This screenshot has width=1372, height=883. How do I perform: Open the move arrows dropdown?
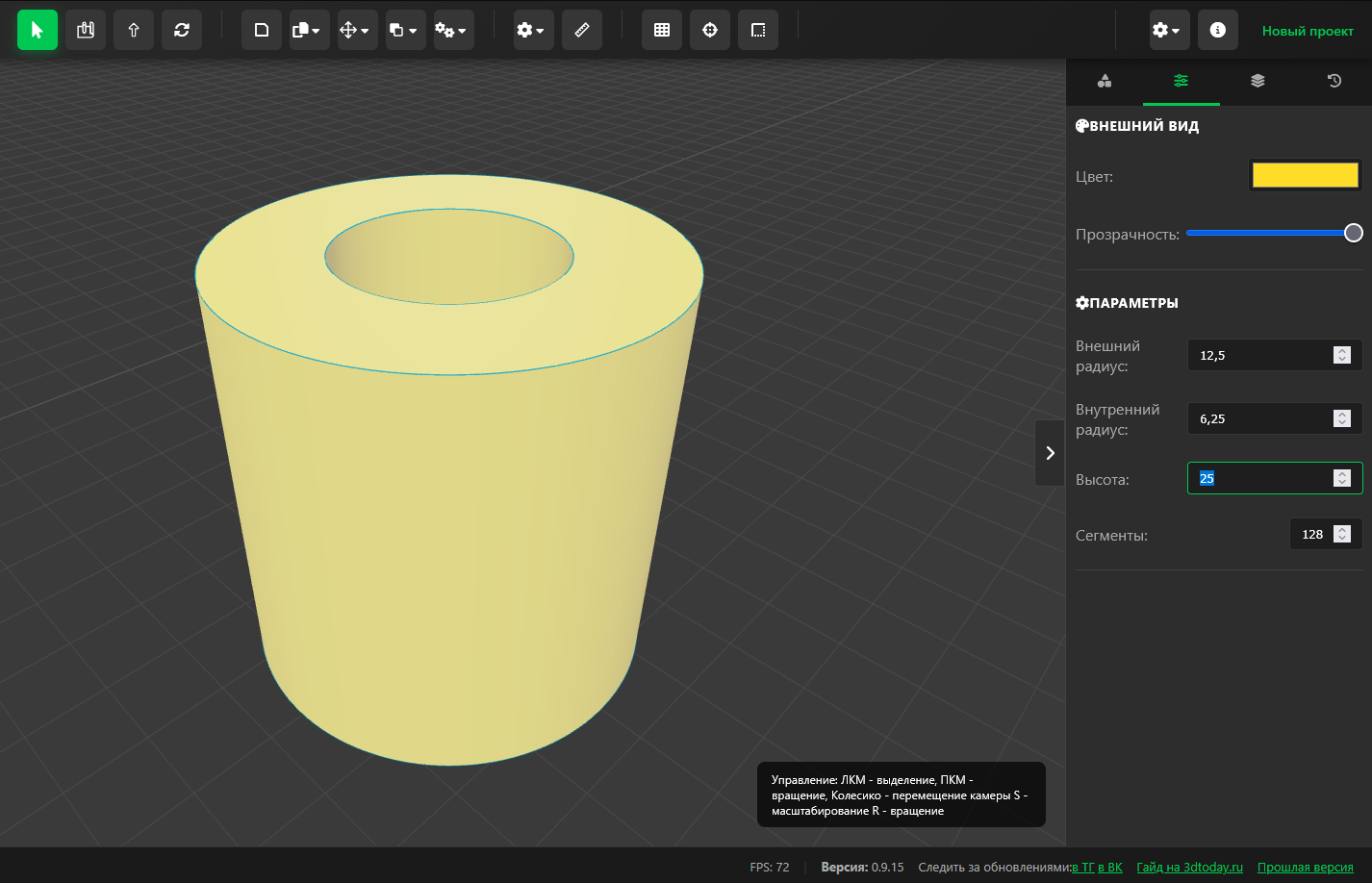coord(355,30)
